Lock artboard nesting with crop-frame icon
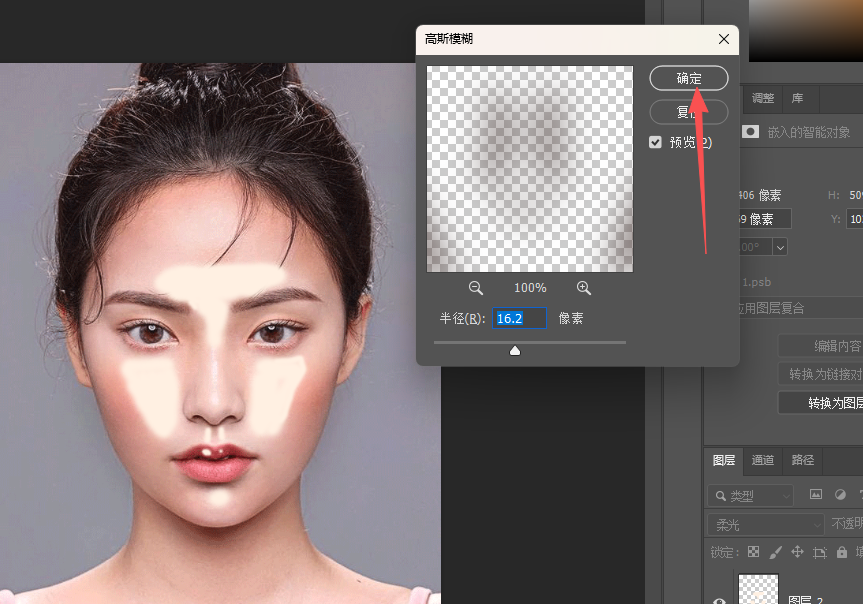 (820, 552)
